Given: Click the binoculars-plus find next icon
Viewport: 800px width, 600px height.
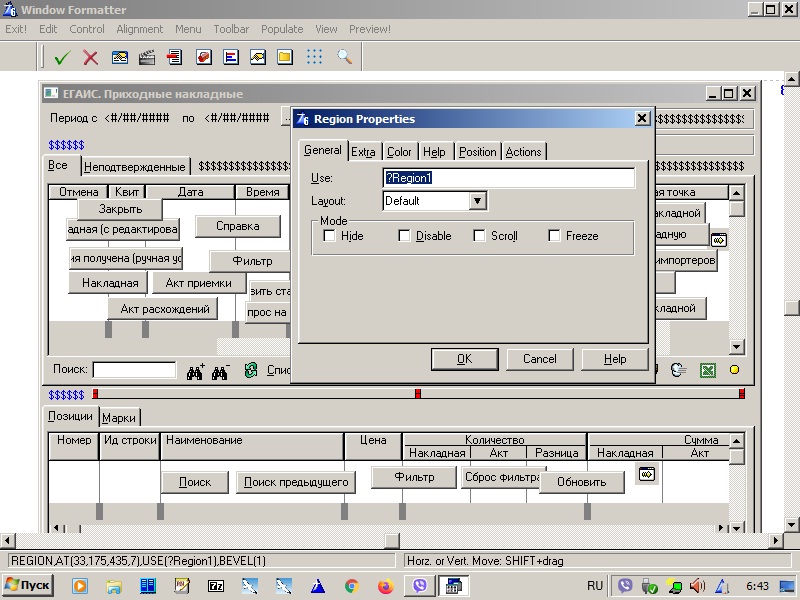Looking at the screenshot, I should (195, 371).
